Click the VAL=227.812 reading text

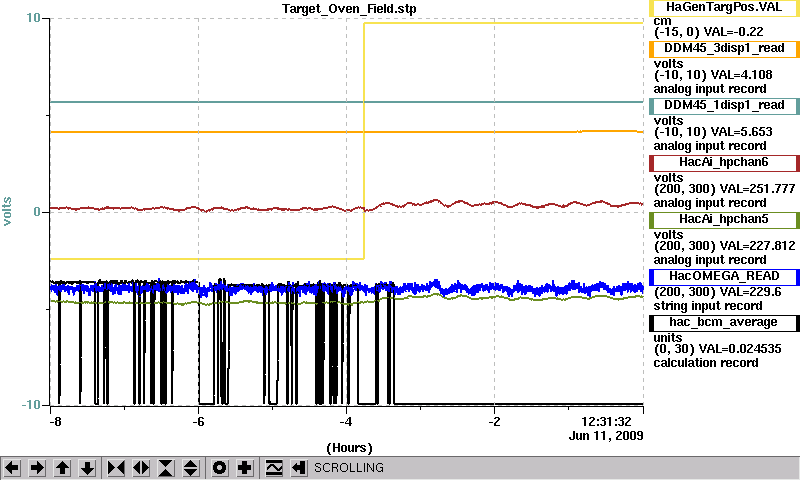tap(757, 246)
